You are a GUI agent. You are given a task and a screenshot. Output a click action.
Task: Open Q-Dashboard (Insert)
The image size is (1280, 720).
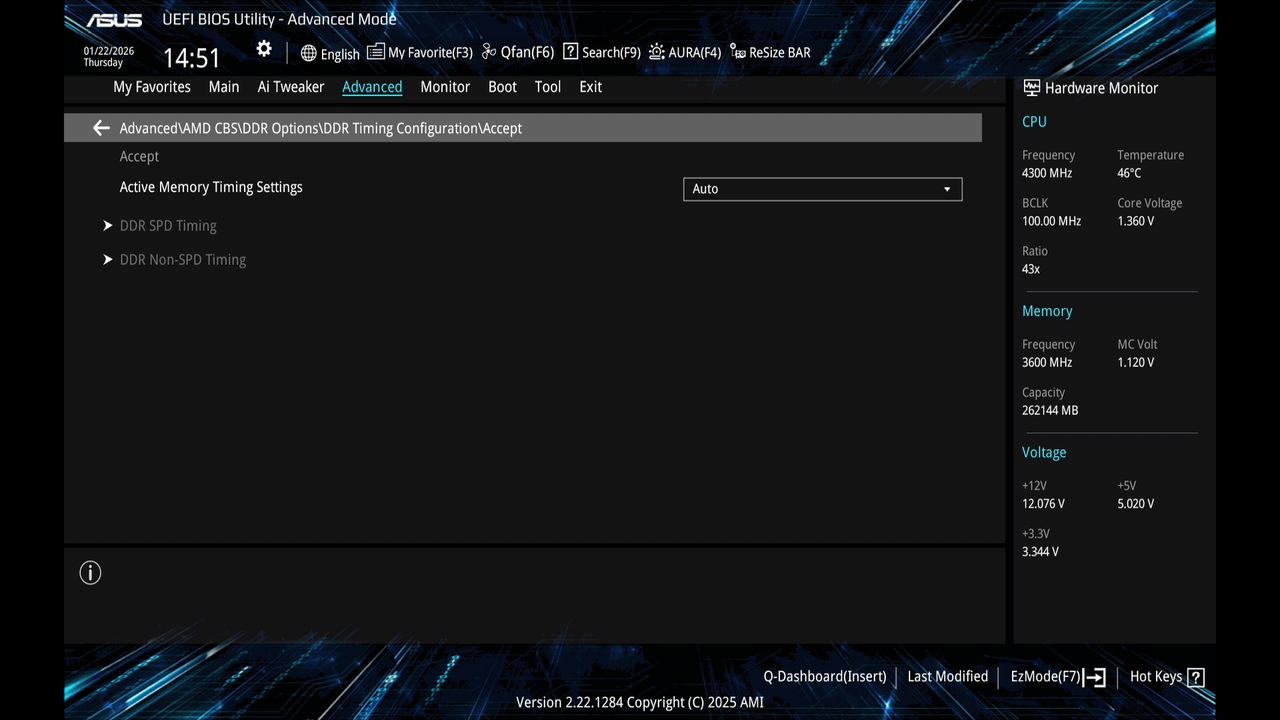coord(824,677)
